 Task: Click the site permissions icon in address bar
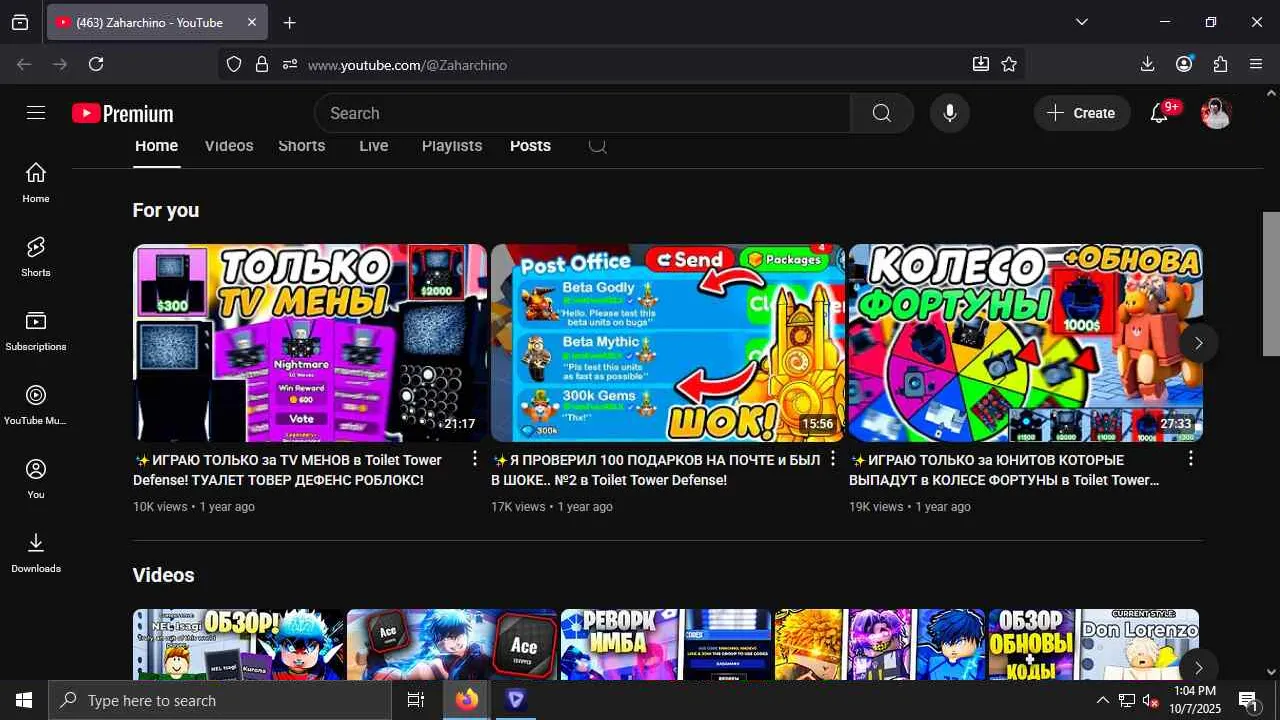click(290, 64)
